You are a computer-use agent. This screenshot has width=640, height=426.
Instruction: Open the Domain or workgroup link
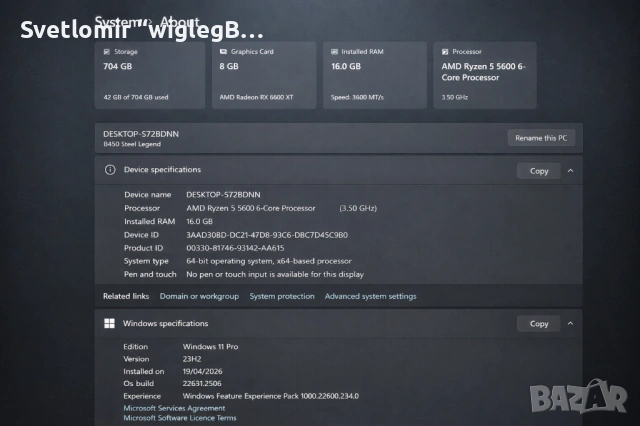pyautogui.click(x=199, y=296)
